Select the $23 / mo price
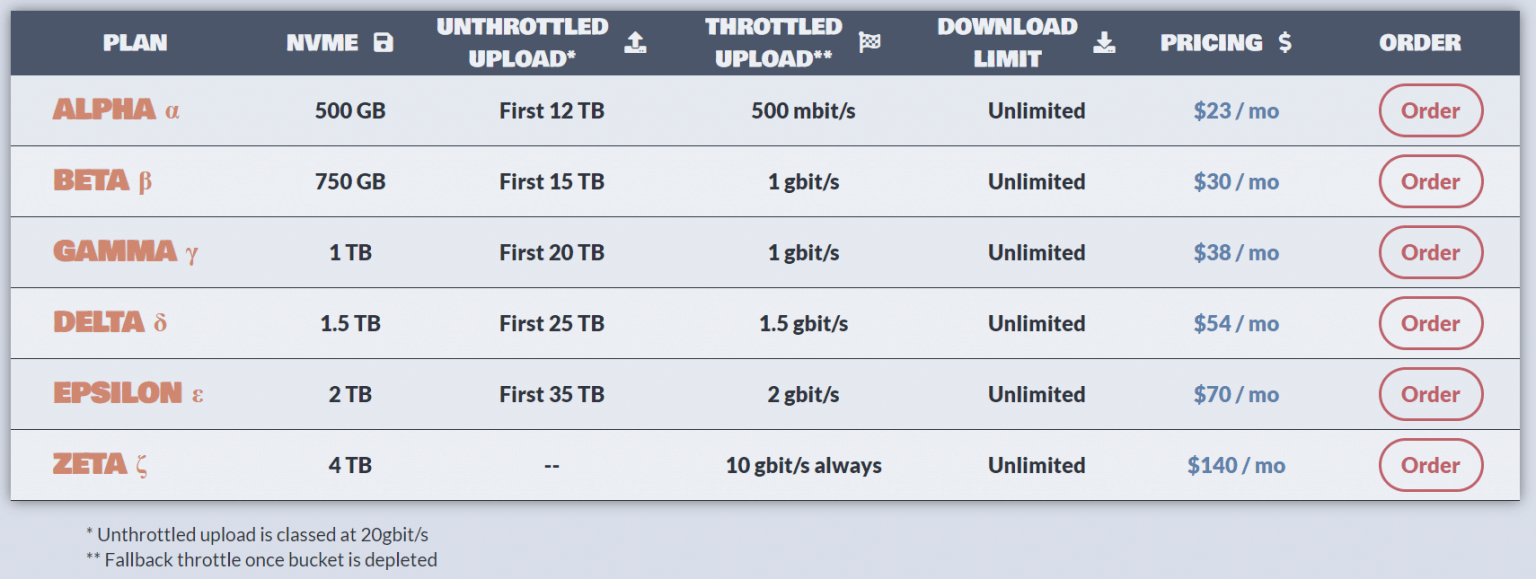The image size is (1536, 579). pos(1236,110)
